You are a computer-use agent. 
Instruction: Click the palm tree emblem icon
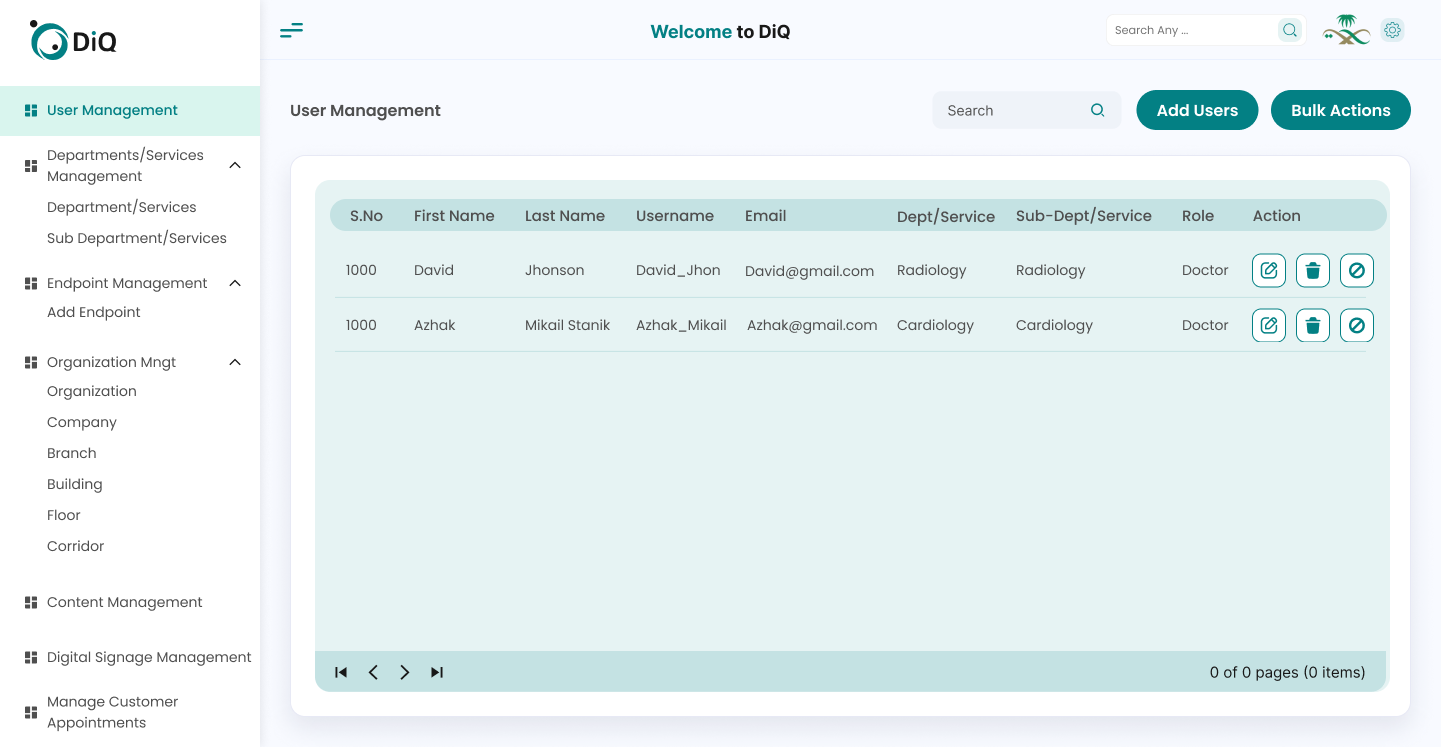[1346, 30]
